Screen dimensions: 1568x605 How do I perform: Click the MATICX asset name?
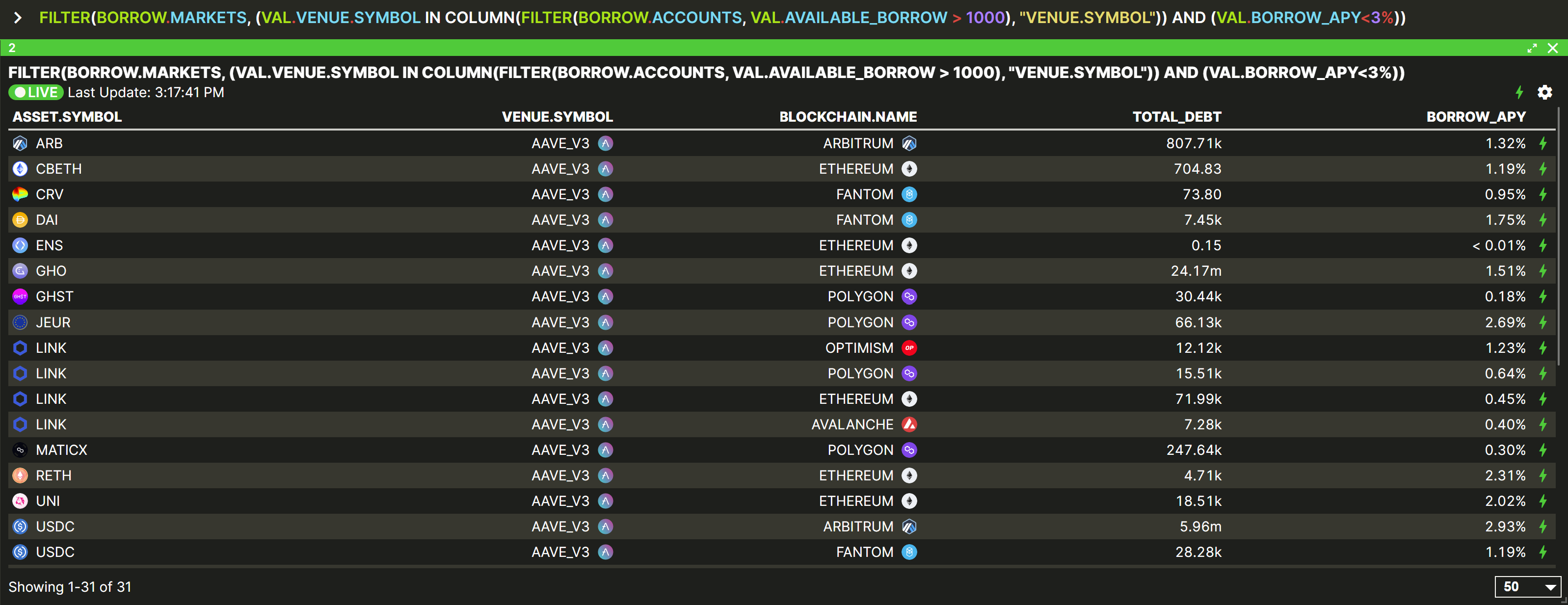[61, 450]
